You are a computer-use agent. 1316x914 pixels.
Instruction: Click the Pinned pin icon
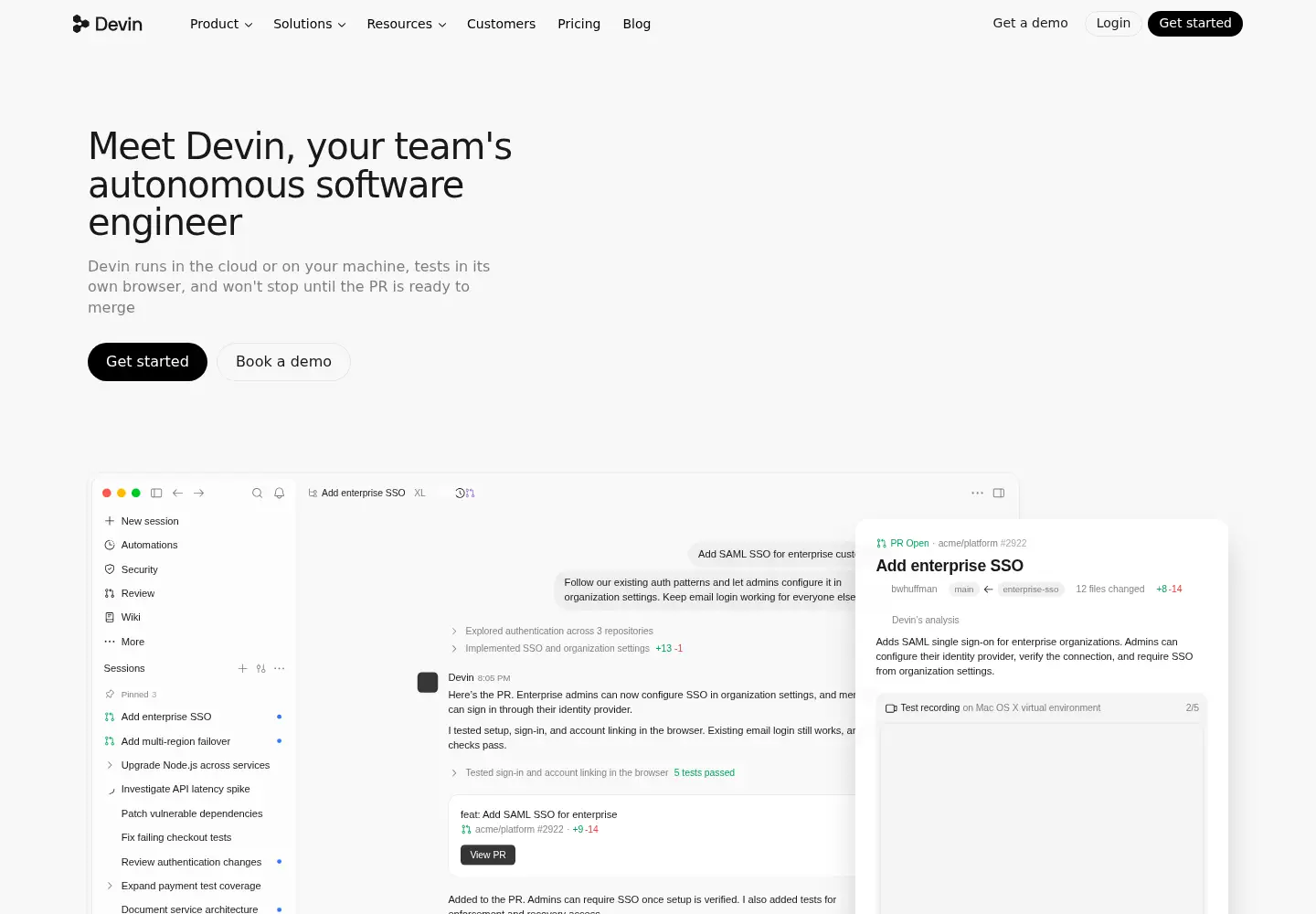pos(110,694)
